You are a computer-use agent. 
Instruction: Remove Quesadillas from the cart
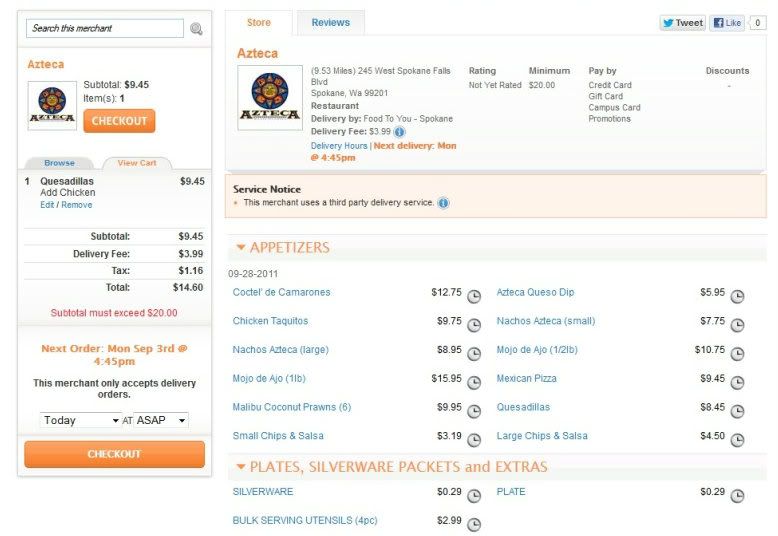76,205
